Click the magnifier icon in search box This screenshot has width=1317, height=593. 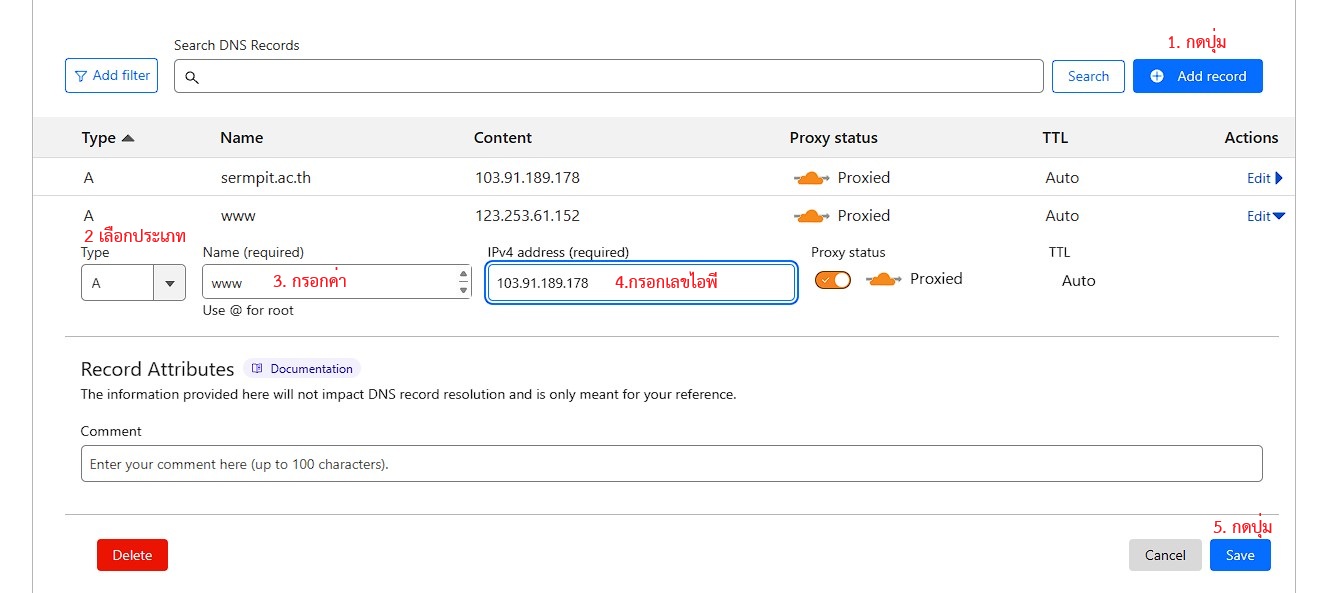tap(192, 77)
